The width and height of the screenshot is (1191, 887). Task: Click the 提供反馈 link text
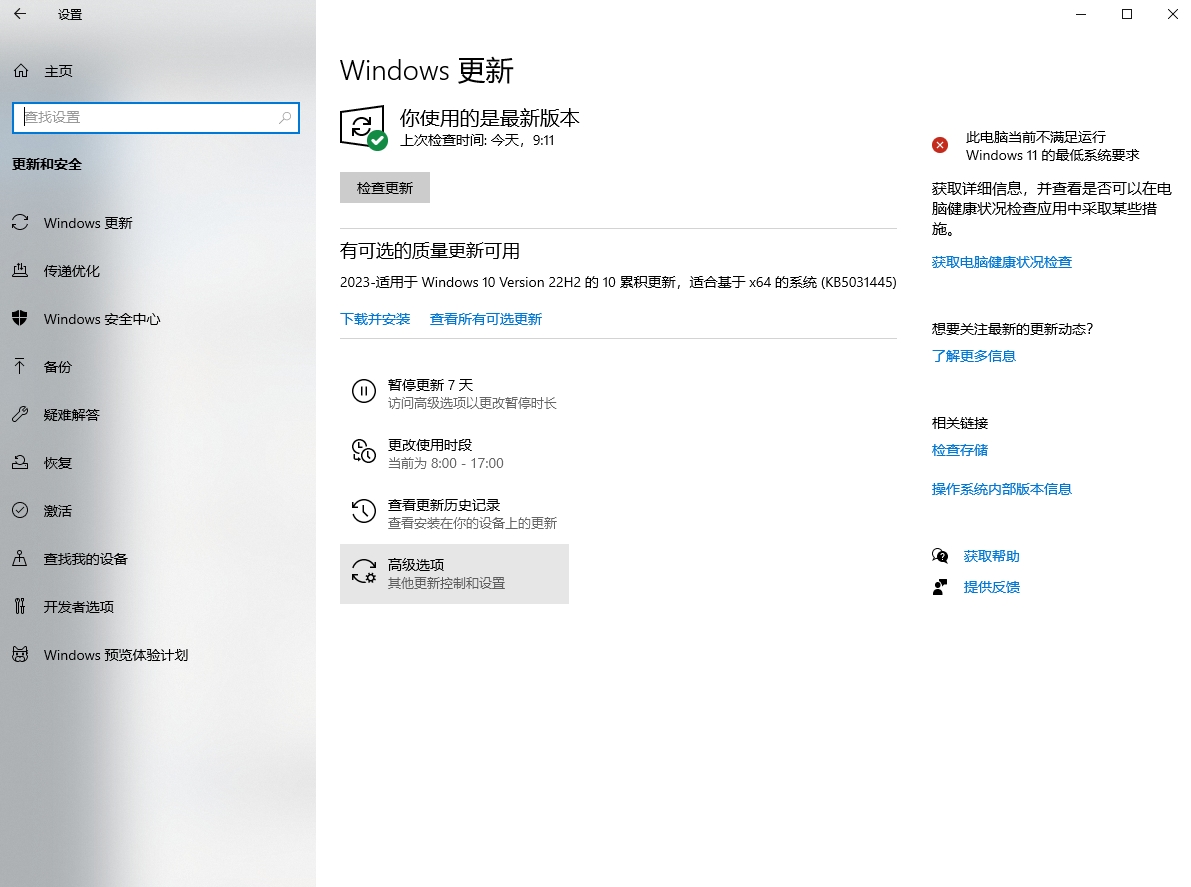click(991, 587)
